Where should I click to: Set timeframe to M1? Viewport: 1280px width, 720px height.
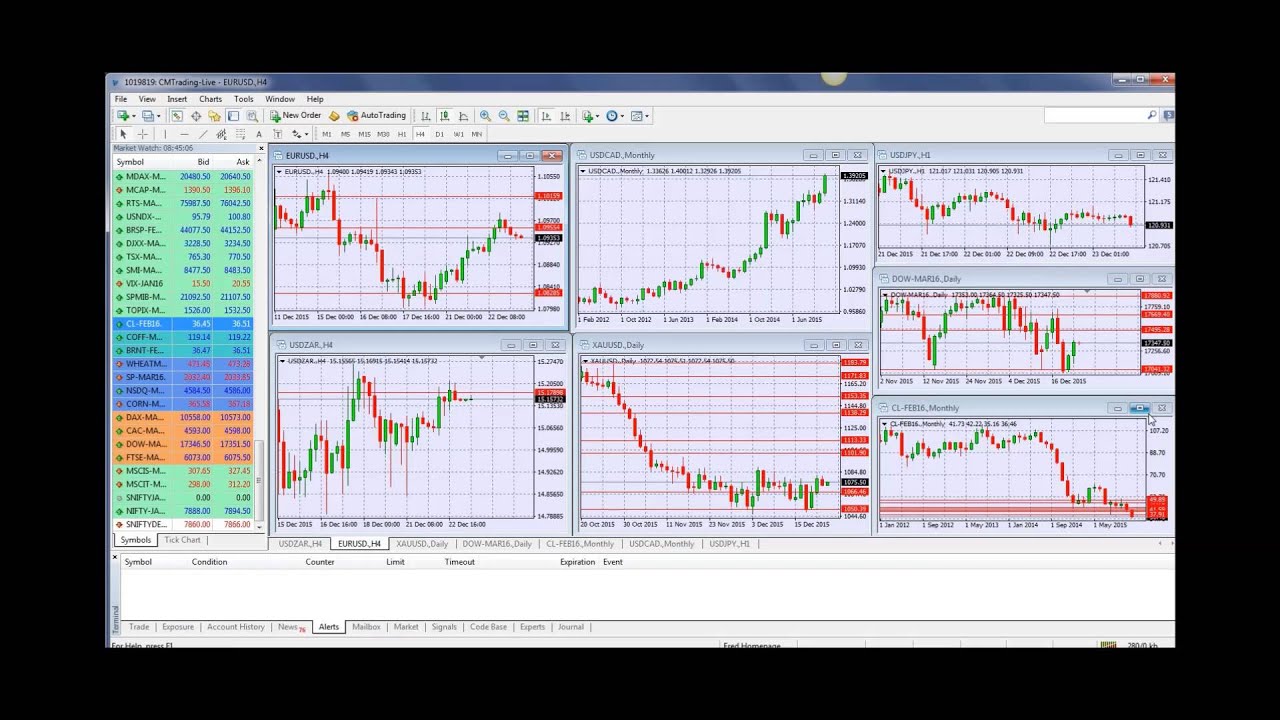[x=326, y=134]
